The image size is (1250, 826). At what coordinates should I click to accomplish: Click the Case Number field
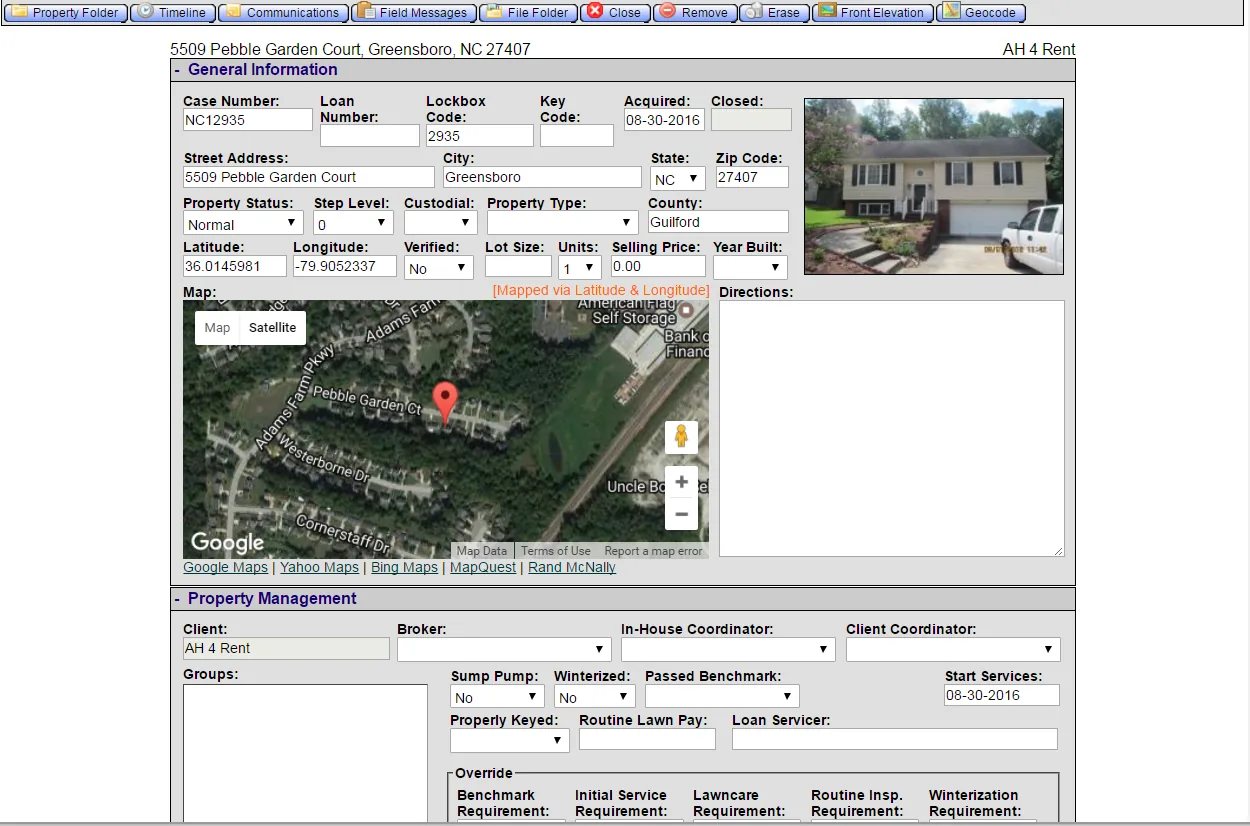[x=248, y=120]
